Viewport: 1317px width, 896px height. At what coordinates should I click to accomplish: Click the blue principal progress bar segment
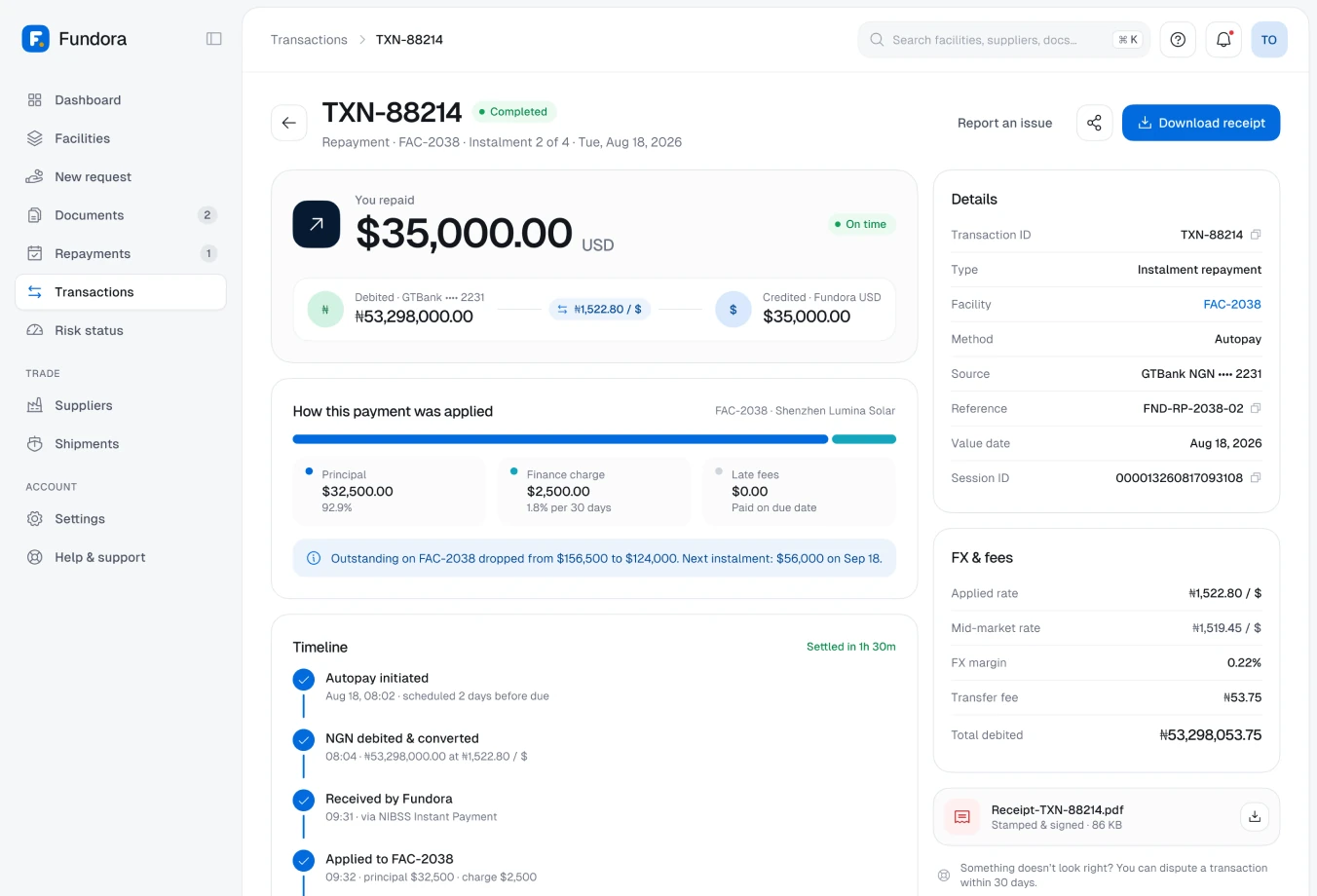click(x=560, y=439)
